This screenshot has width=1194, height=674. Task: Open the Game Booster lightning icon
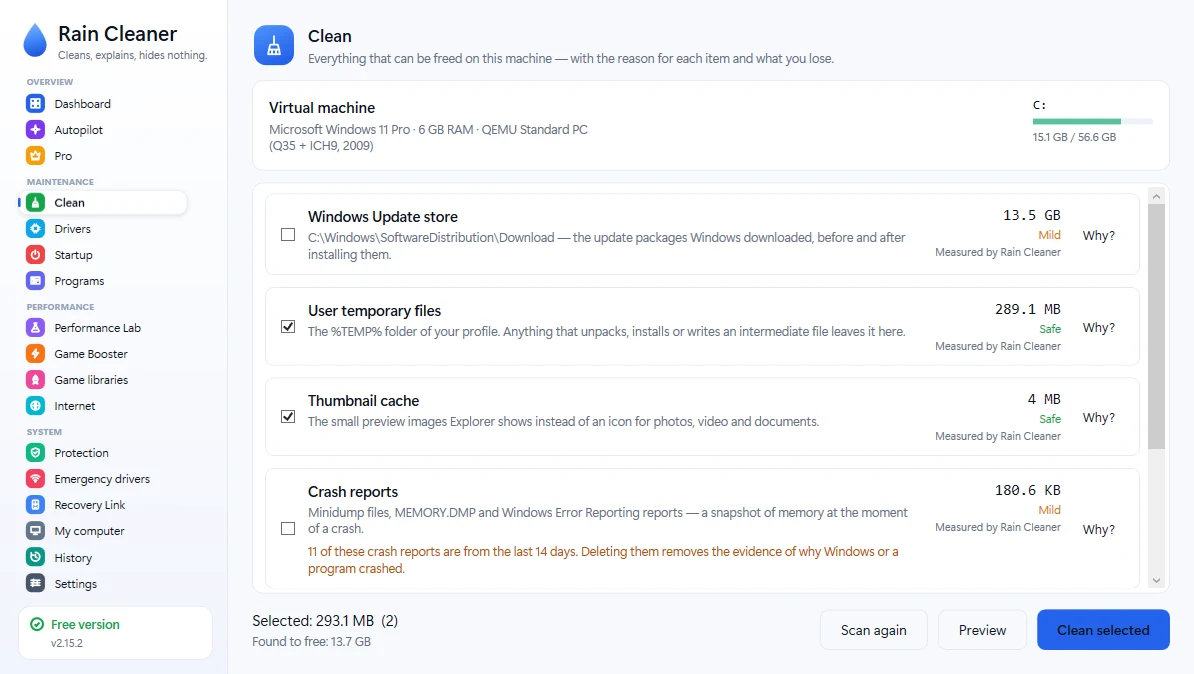click(x=36, y=353)
